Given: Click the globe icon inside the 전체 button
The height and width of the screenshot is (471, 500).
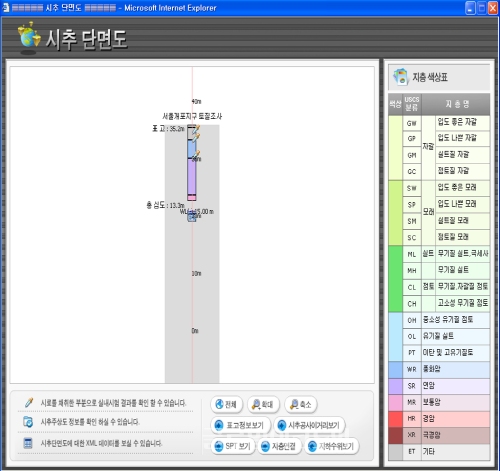Looking at the screenshot, I should [x=219, y=404].
